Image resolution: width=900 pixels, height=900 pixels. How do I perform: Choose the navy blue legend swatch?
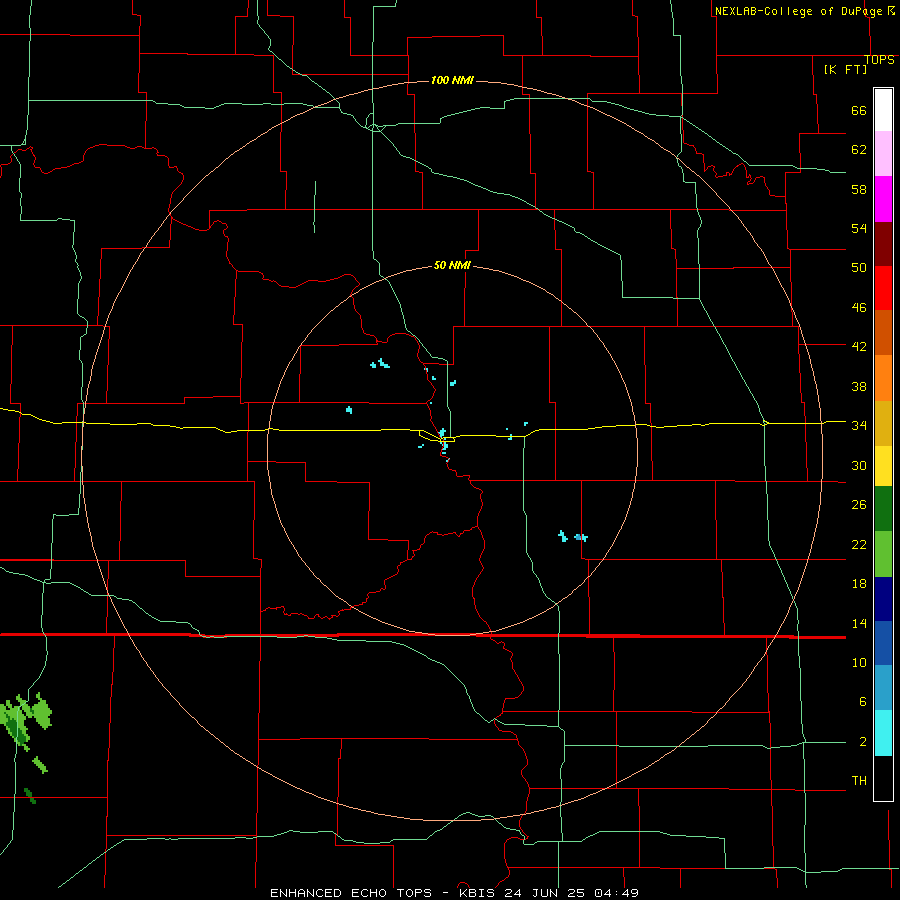click(883, 599)
